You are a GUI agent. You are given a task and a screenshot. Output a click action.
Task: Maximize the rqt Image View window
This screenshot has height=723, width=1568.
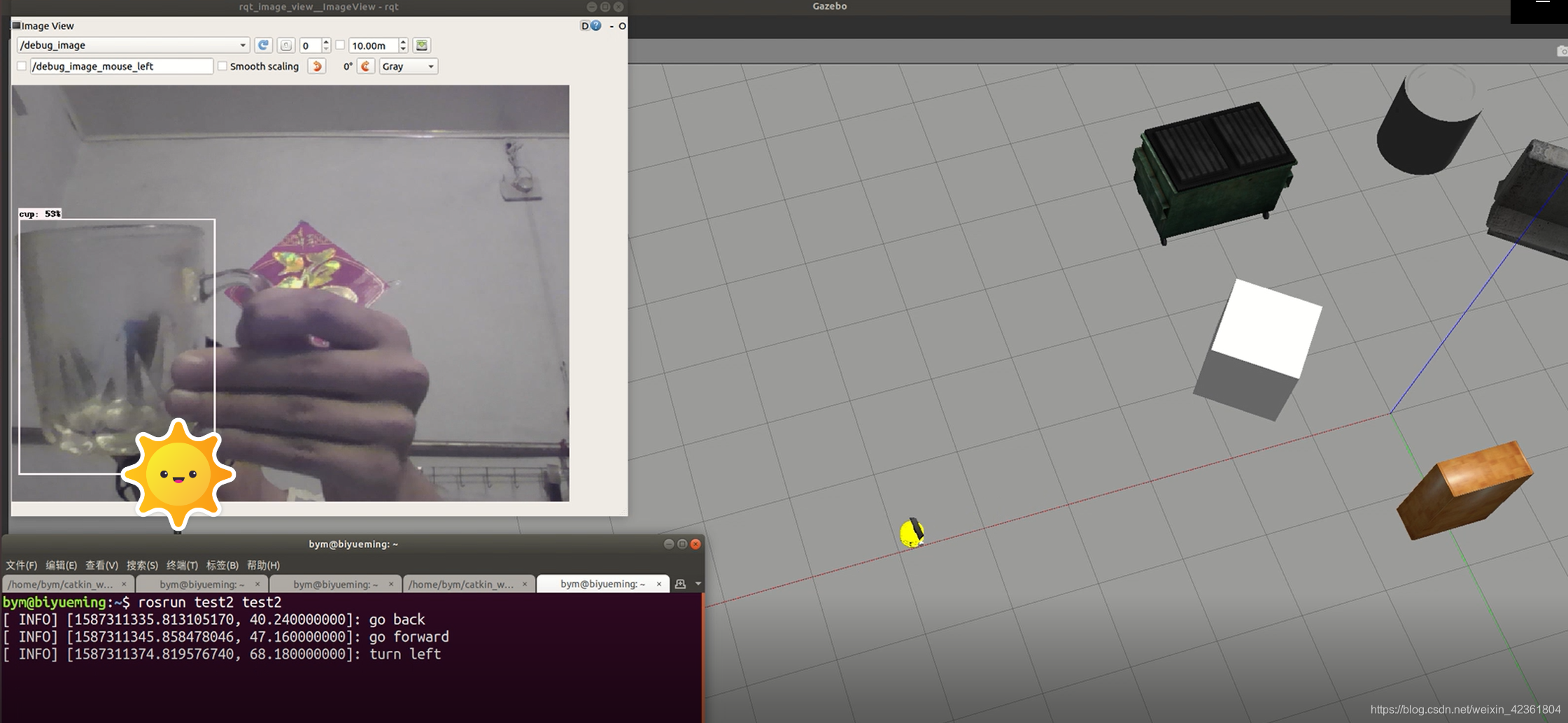pyautogui.click(x=605, y=7)
